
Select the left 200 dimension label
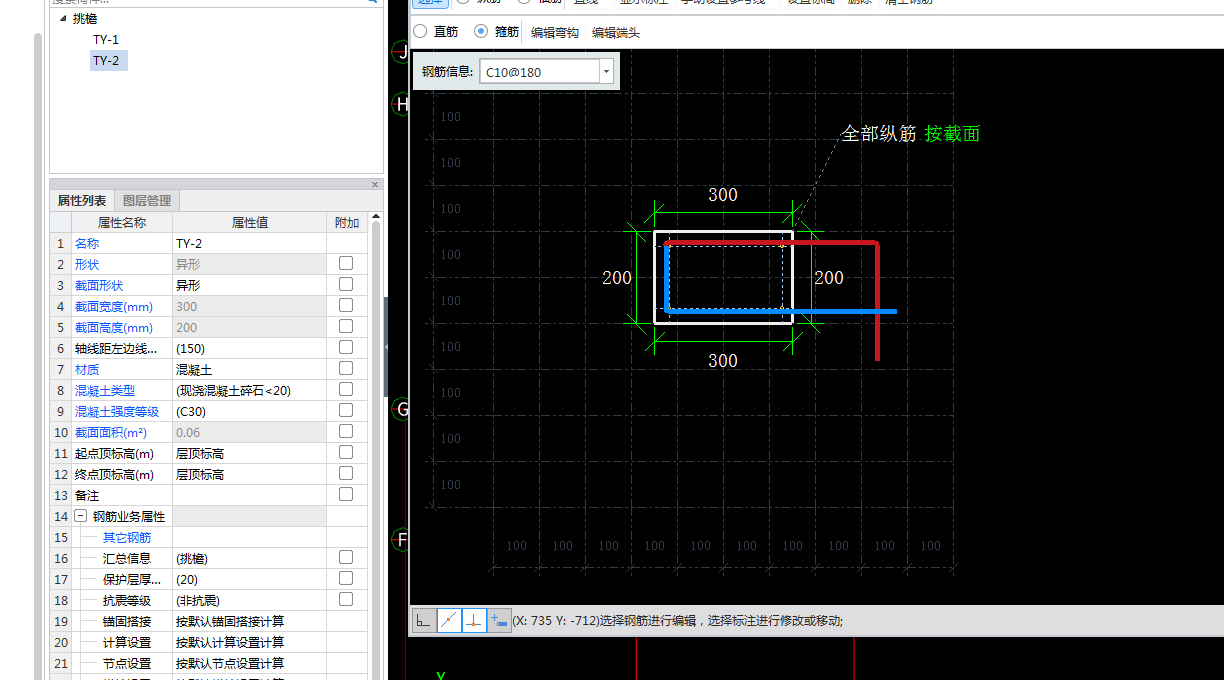(x=617, y=278)
